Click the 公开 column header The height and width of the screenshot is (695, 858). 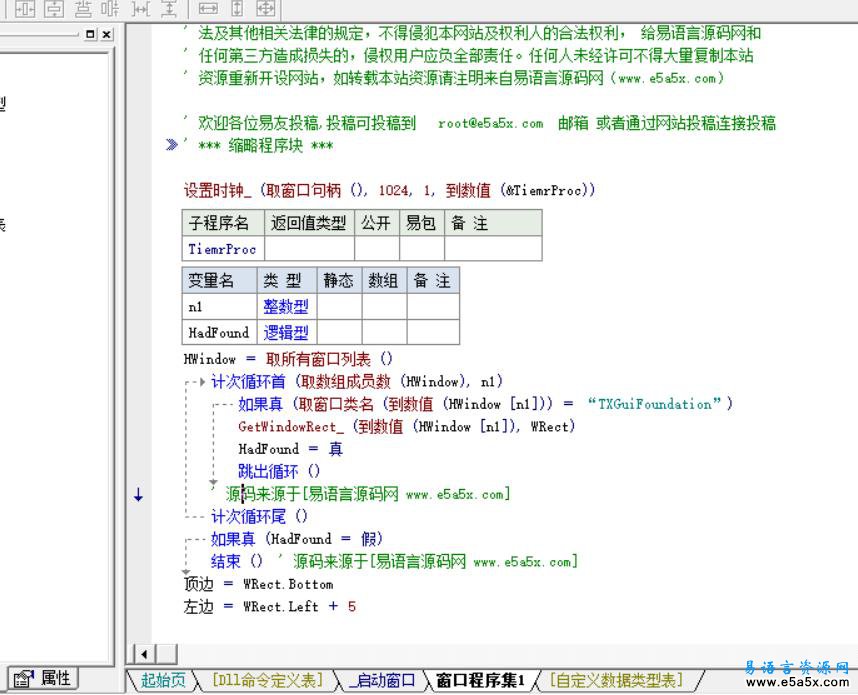coord(376,223)
